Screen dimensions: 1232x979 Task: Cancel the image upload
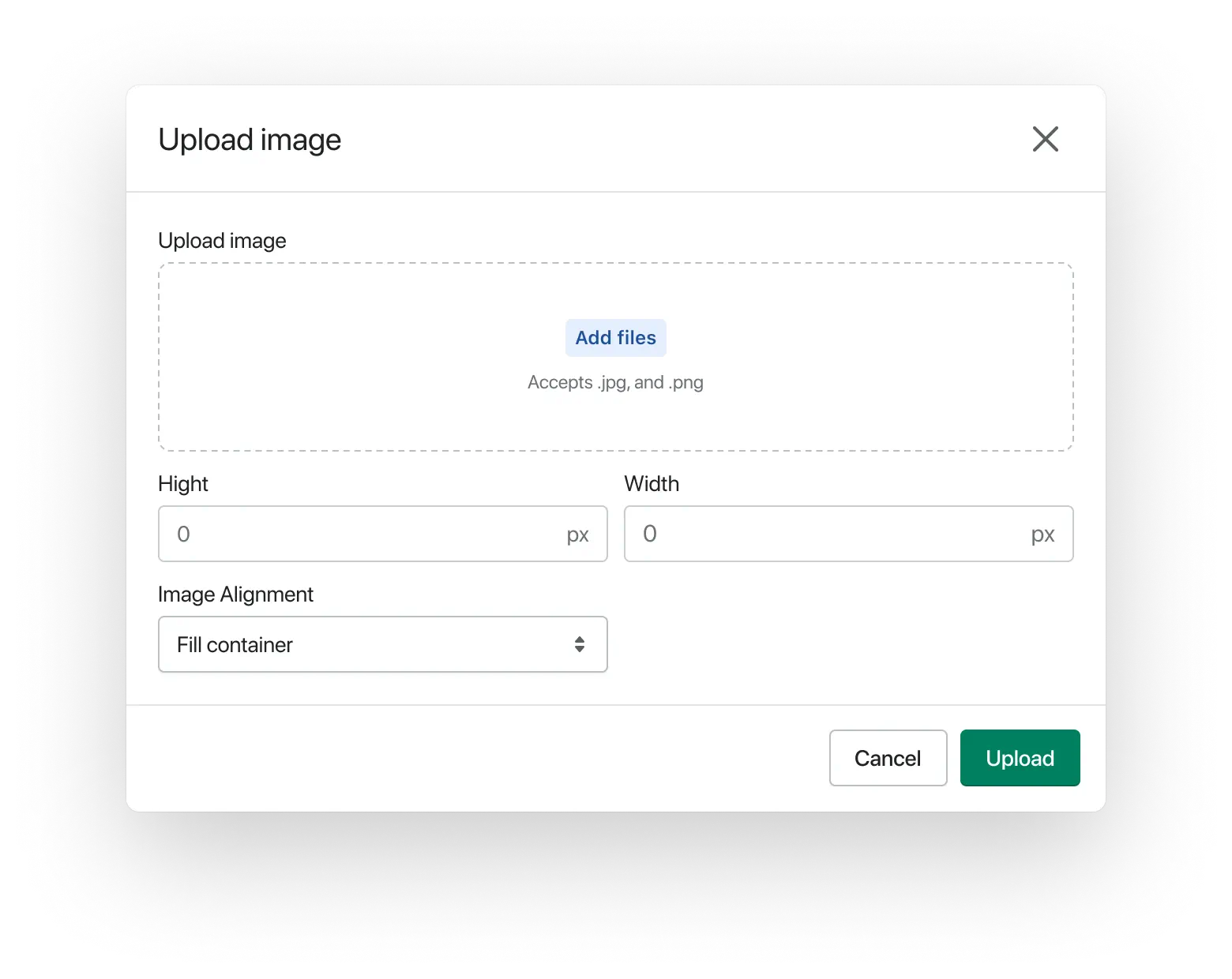[888, 758]
